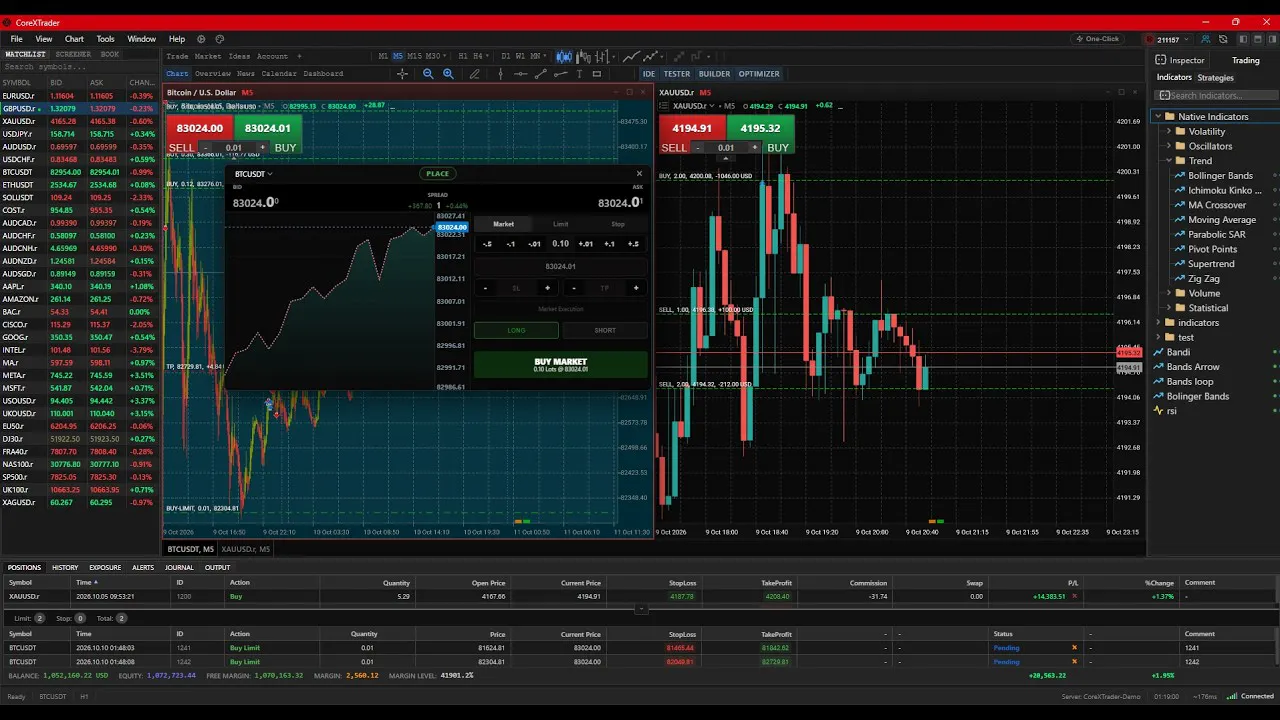Expand the Oscillators indicators folder
This screenshot has height=720, width=1280.
click(1169, 146)
